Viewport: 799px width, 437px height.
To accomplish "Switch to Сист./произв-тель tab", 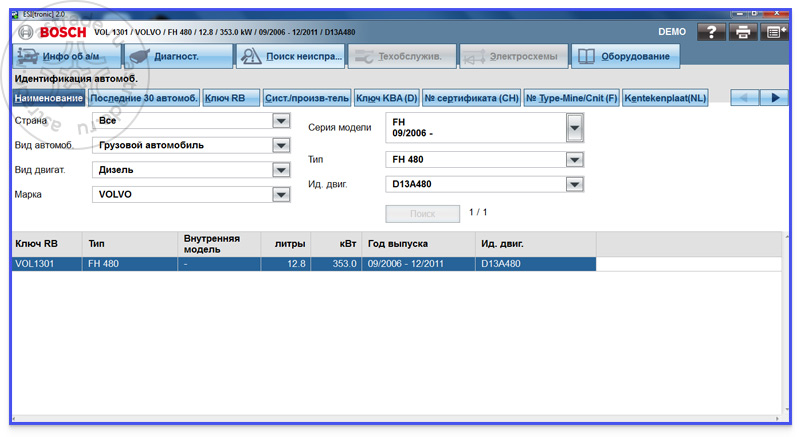I will click(x=307, y=98).
